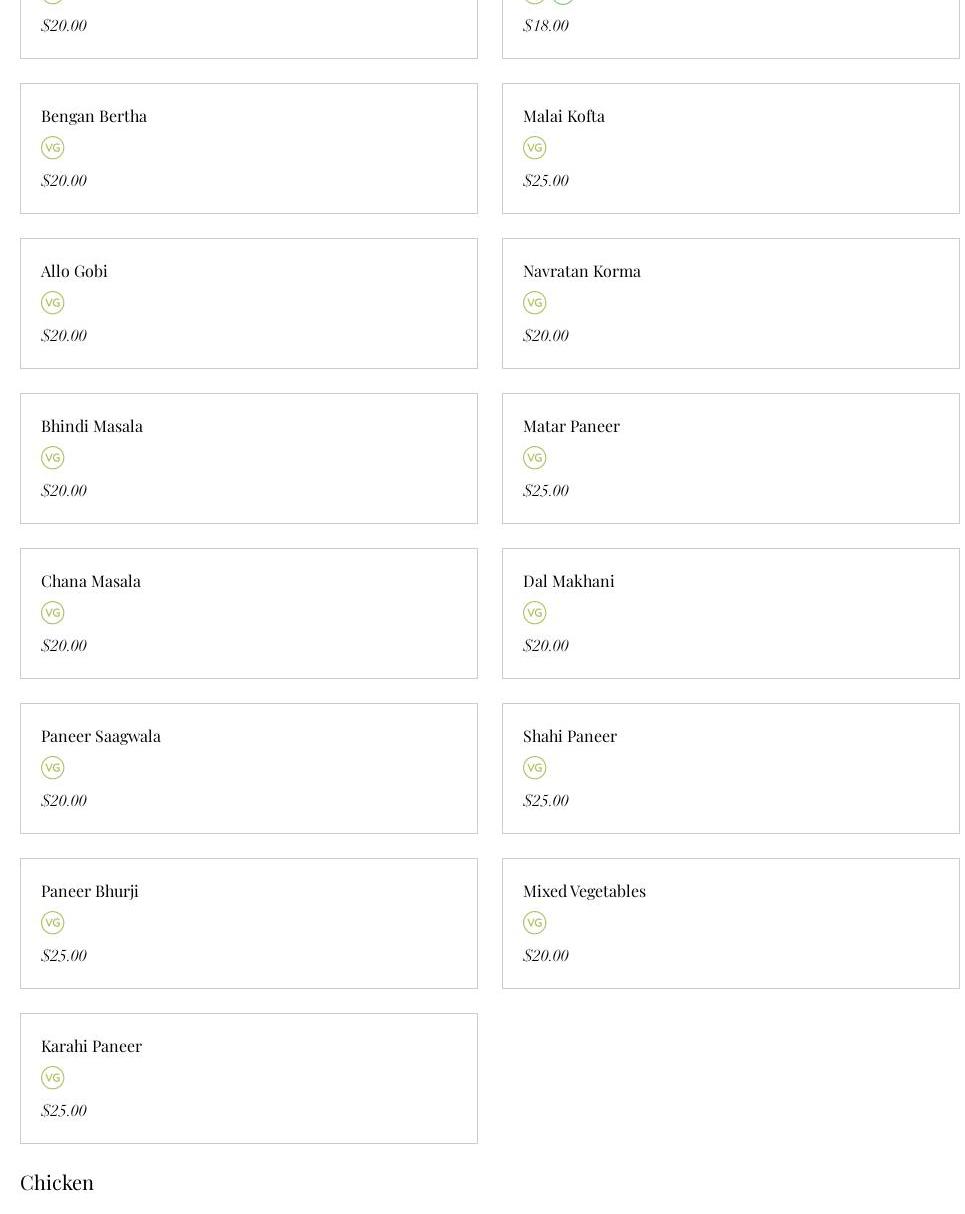Click the vegetarian icon under Malai Kofta
This screenshot has width=965, height=1214.
(x=534, y=148)
